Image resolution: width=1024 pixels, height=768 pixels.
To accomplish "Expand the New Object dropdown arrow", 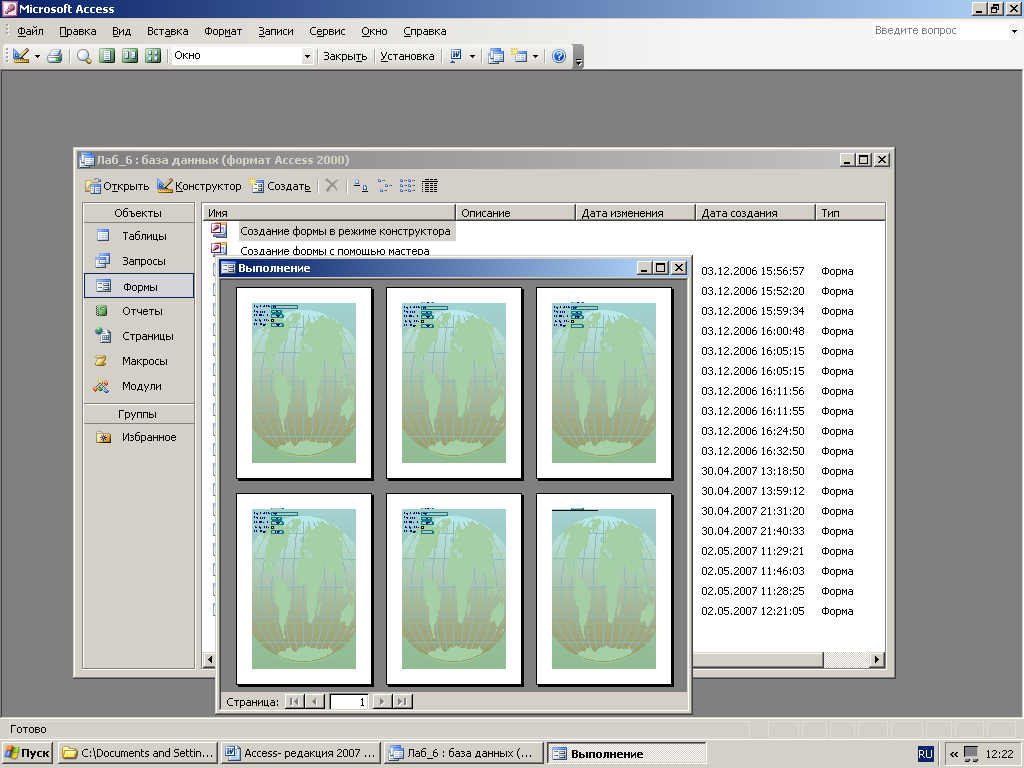I will [536, 56].
